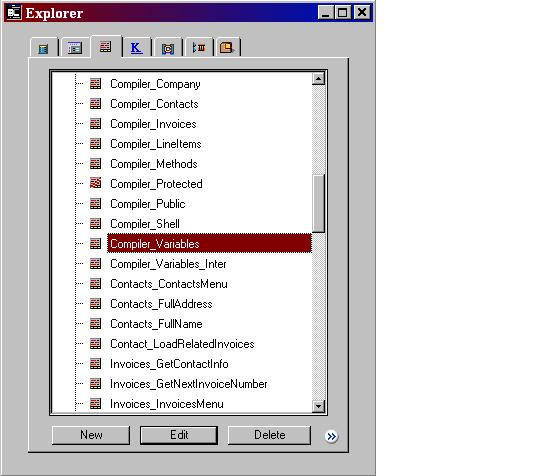Click the icon next to Invoices_InvoicesMenu
The height and width of the screenshot is (476, 533).
(x=96, y=404)
